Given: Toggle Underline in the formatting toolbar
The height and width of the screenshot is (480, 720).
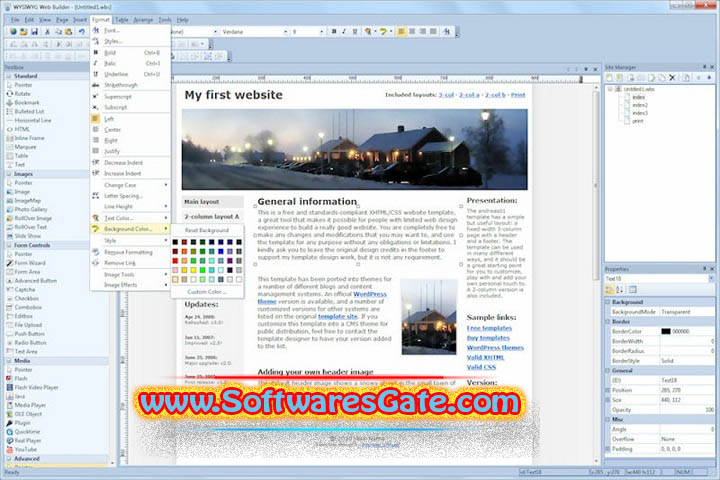Looking at the screenshot, I should point(354,32).
